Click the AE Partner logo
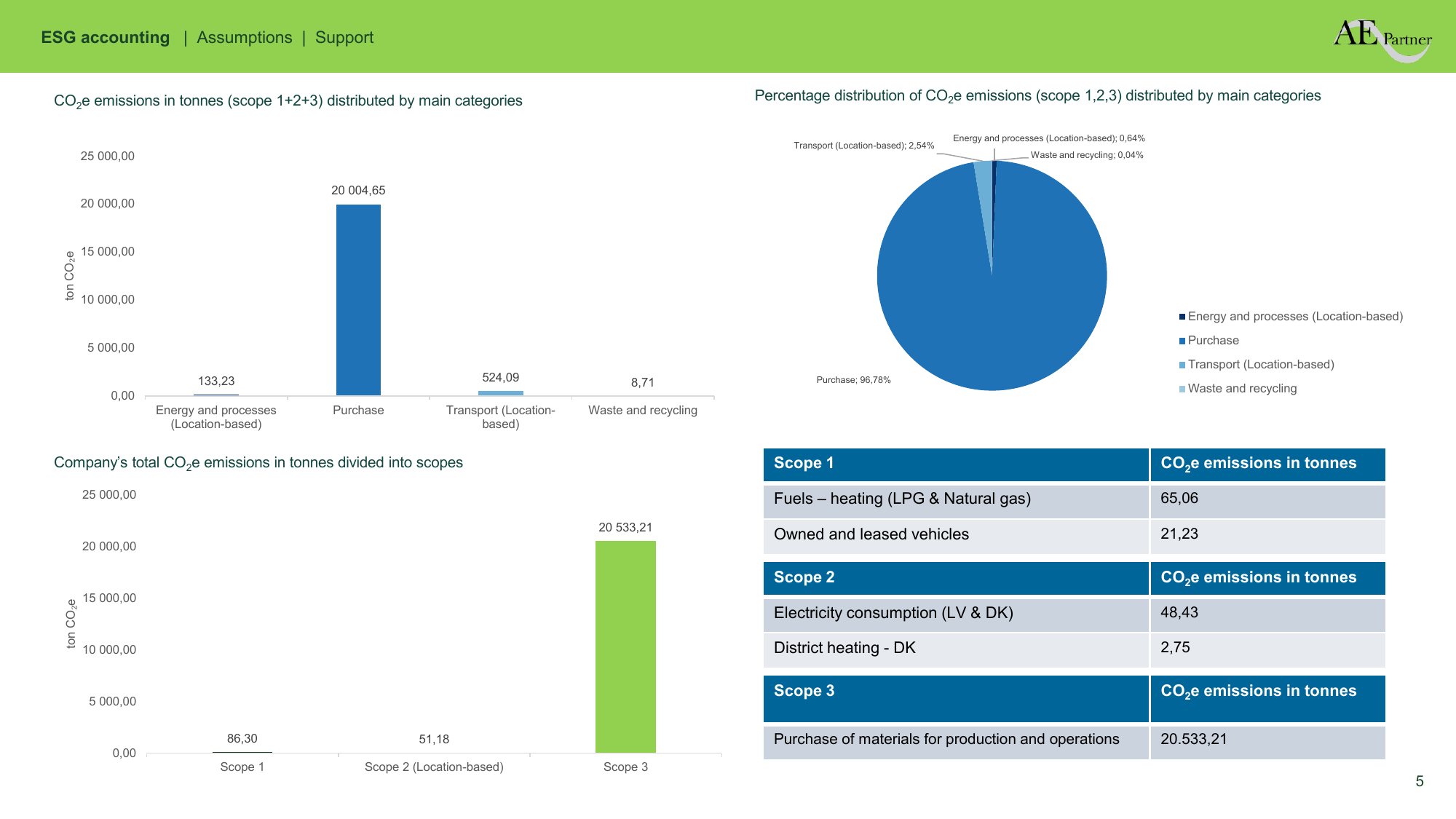 point(1382,39)
